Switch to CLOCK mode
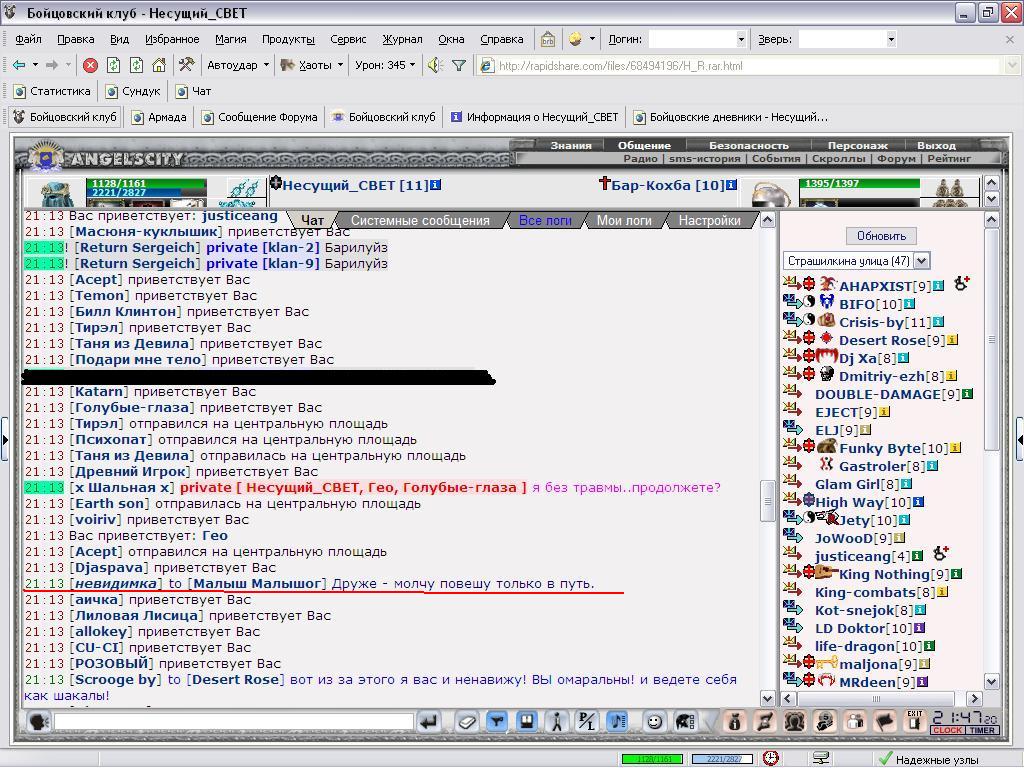The height and width of the screenshot is (768, 1024). point(947,730)
